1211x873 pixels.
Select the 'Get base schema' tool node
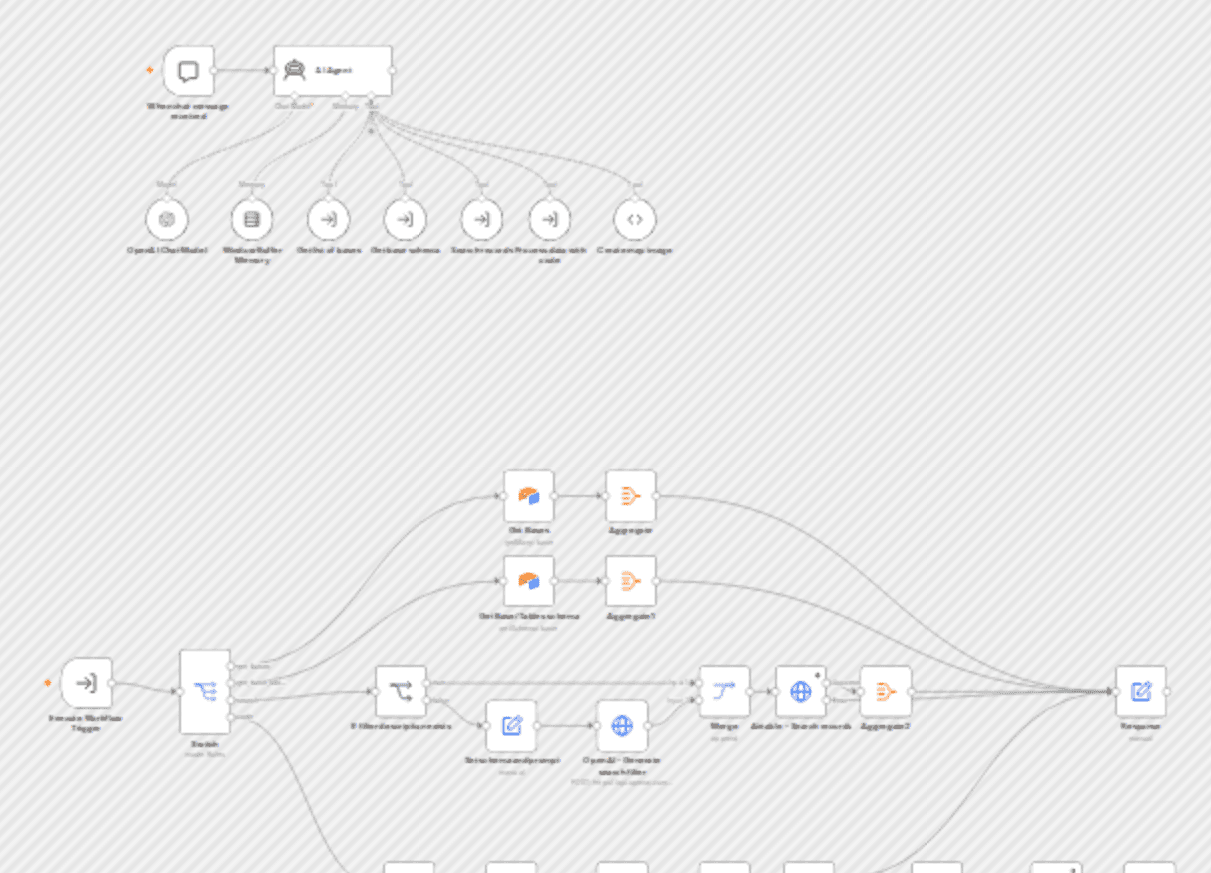click(x=405, y=219)
